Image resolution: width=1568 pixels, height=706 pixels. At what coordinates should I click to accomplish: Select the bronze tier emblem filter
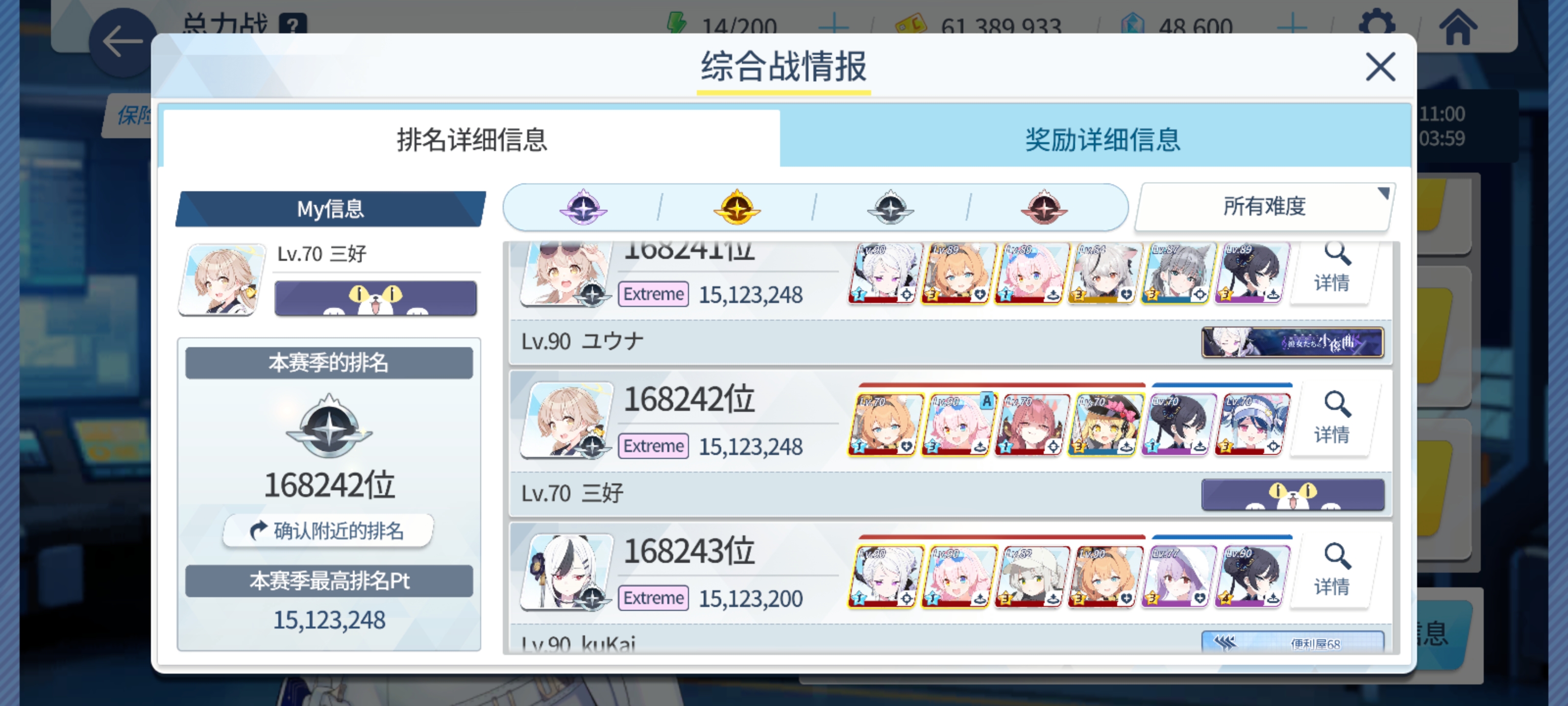click(x=1044, y=208)
